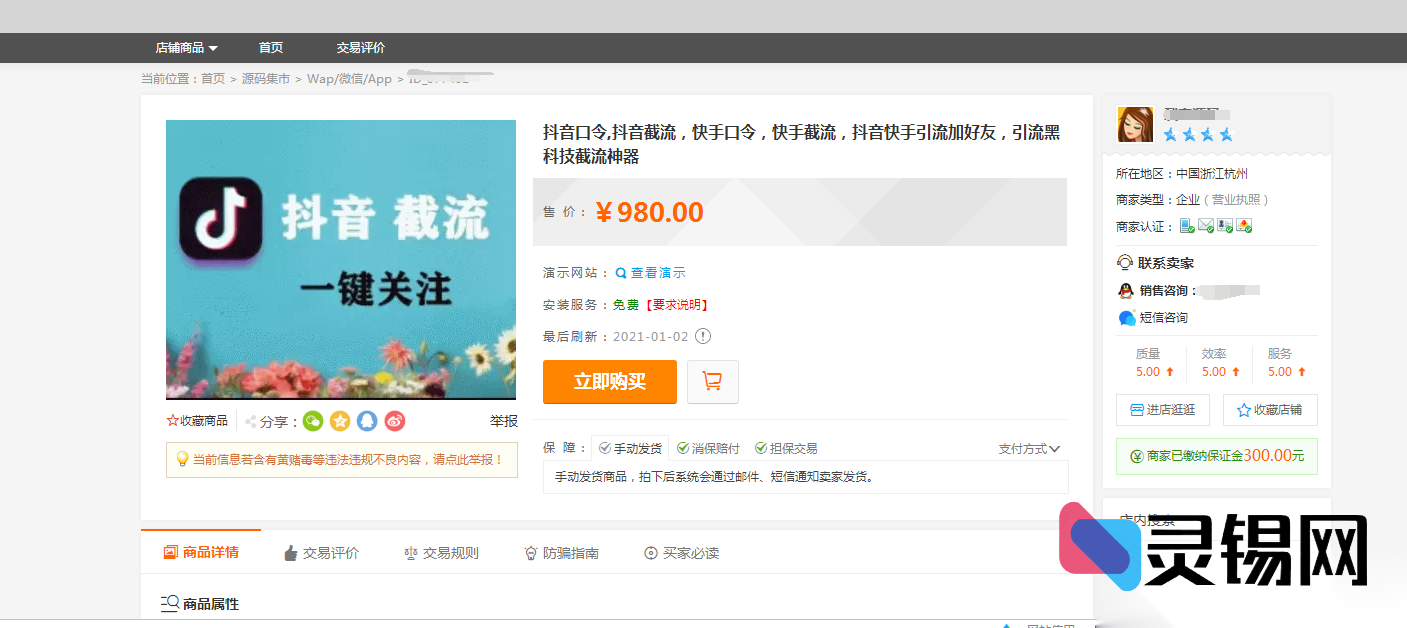This screenshot has height=628, width=1407.
Task: Share the product via WeChat icon
Action: coord(313,421)
